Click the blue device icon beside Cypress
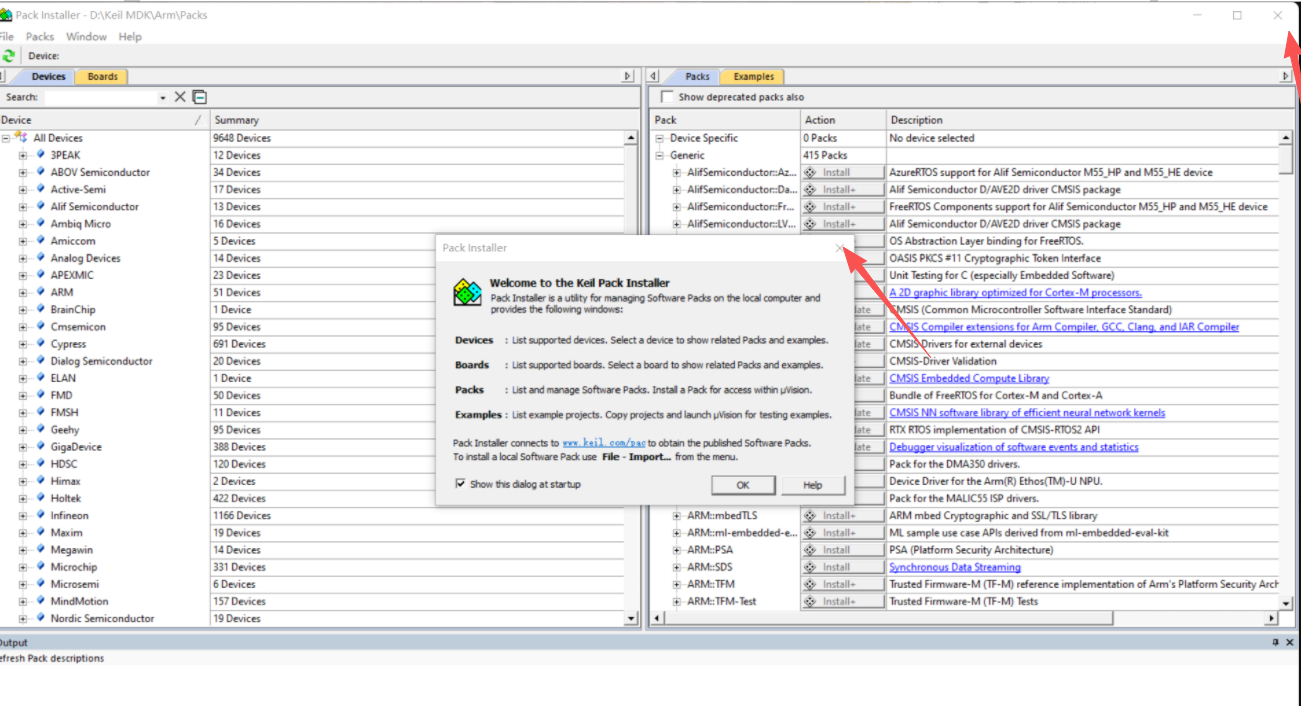1301x706 pixels. [41, 344]
